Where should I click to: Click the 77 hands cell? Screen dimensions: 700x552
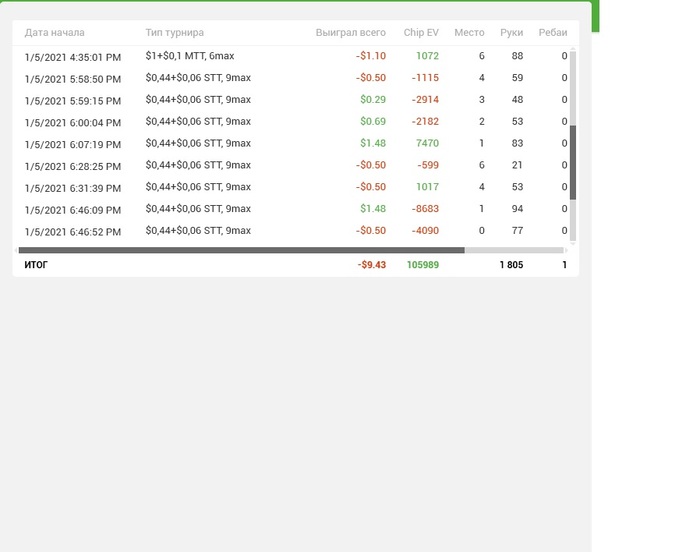point(517,231)
